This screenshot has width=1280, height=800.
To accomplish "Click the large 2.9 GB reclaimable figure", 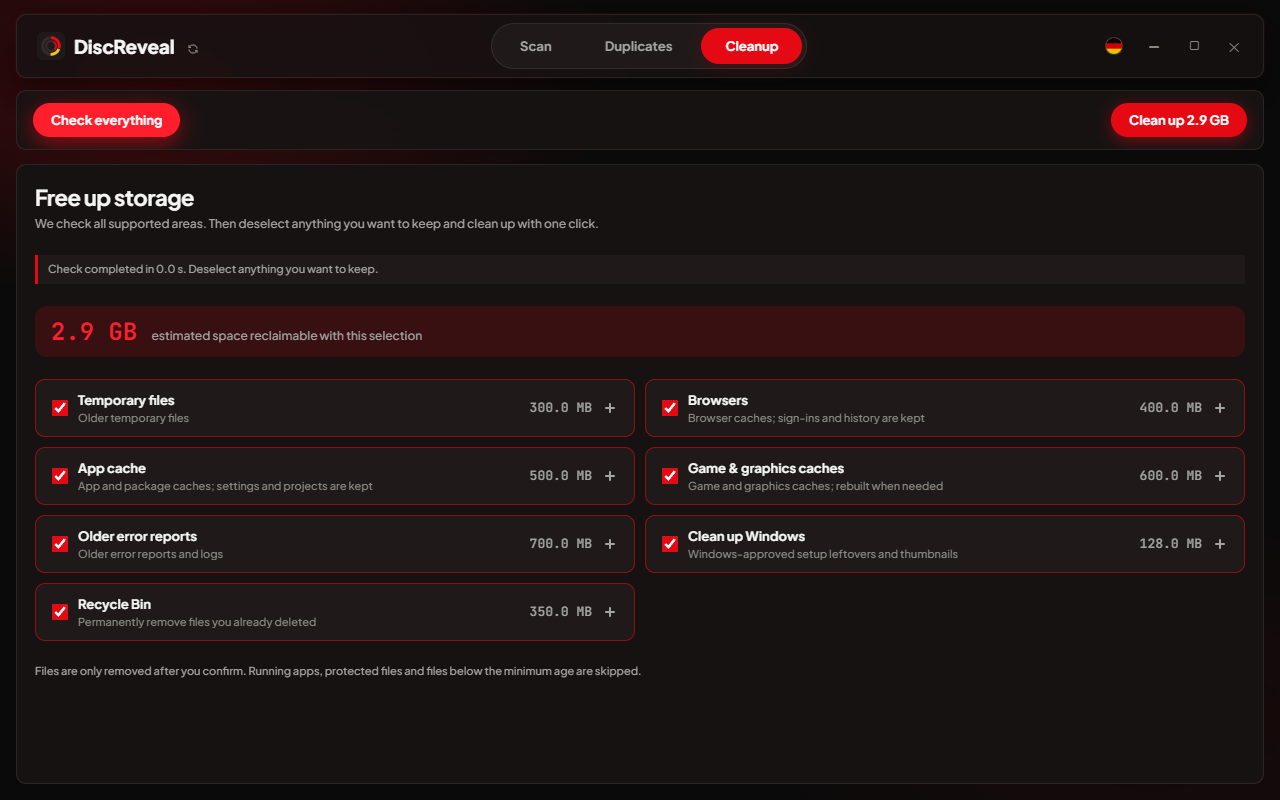I will click(94, 332).
